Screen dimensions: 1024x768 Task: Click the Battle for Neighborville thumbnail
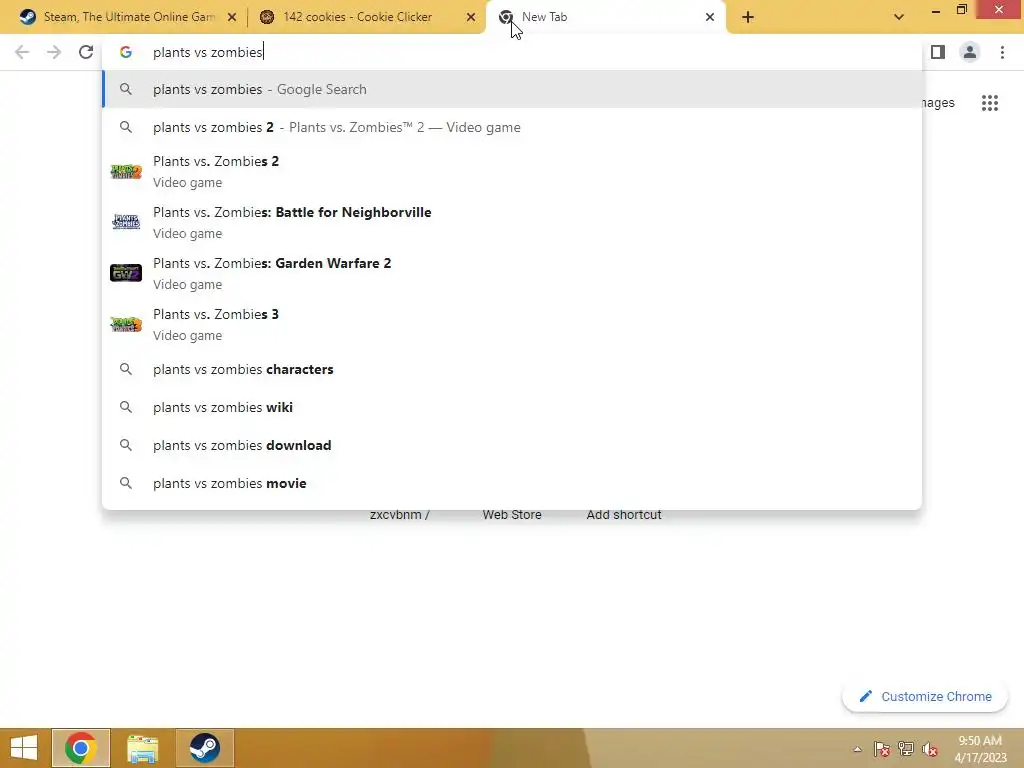click(126, 222)
